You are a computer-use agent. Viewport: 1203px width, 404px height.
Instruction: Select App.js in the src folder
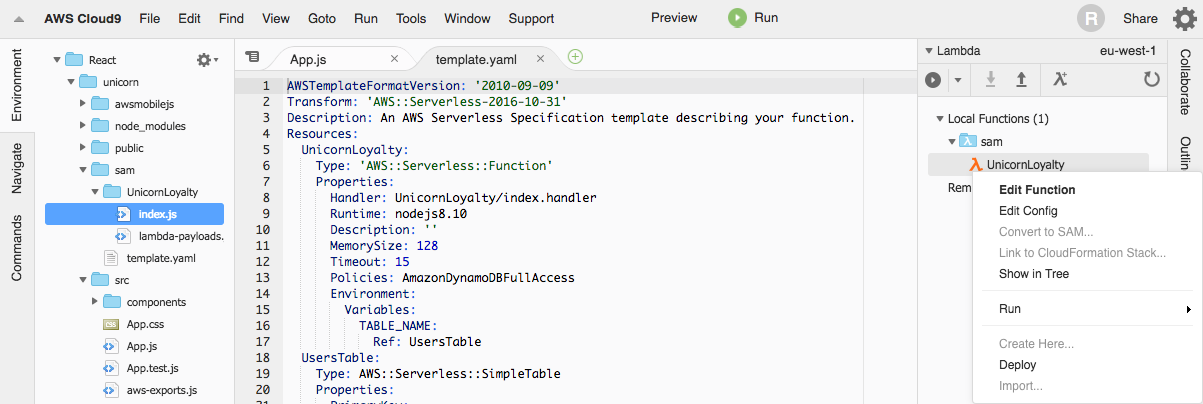pyautogui.click(x=141, y=346)
